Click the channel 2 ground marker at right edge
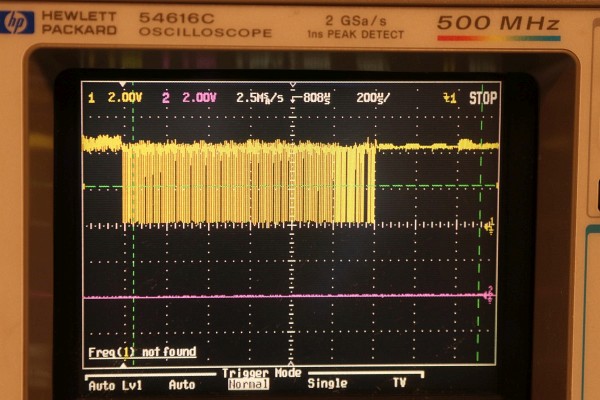This screenshot has height=400, width=600. pyautogui.click(x=489, y=296)
